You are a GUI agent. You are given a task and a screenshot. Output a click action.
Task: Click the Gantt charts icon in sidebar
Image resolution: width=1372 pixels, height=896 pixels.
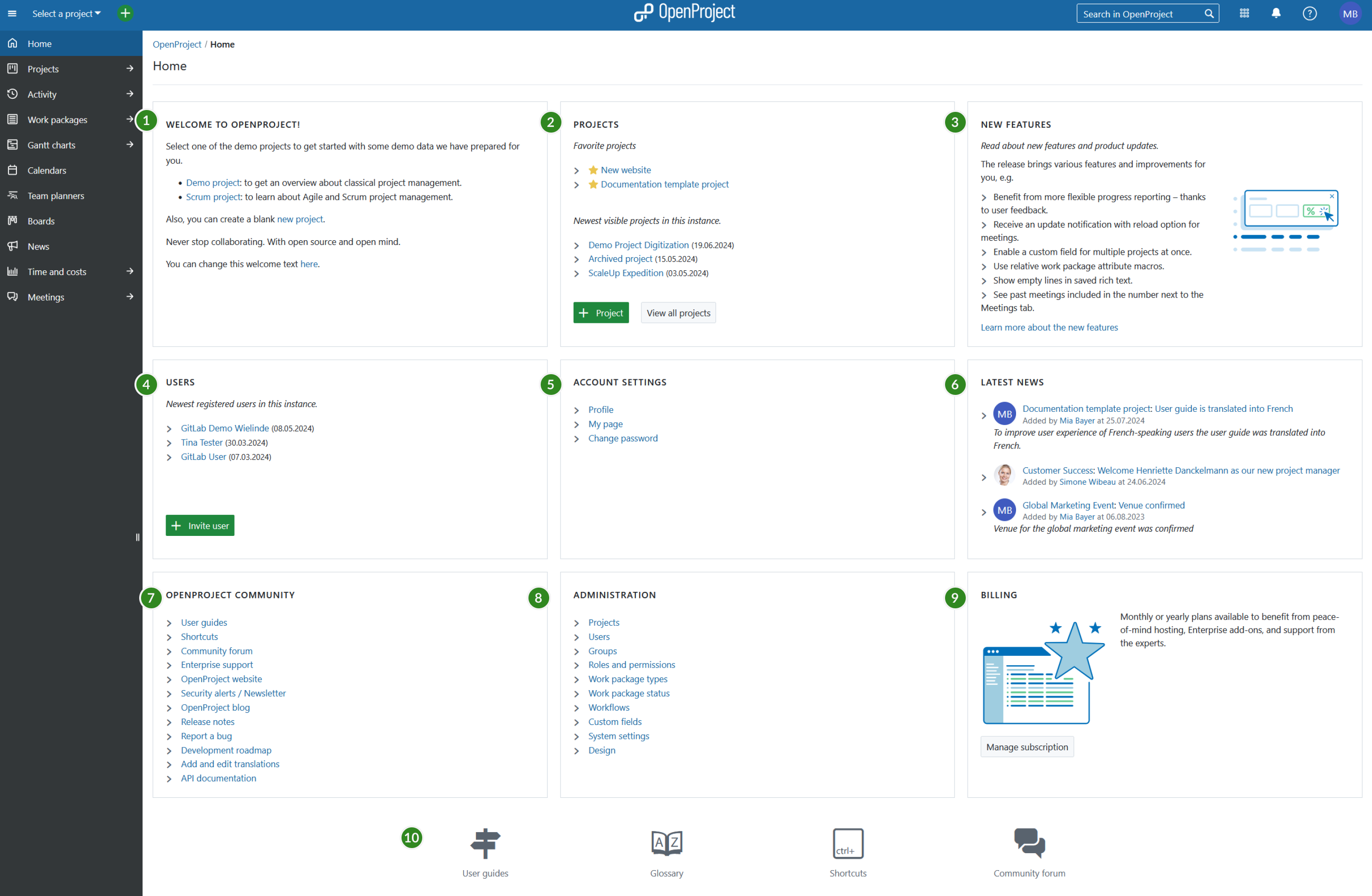coord(13,145)
